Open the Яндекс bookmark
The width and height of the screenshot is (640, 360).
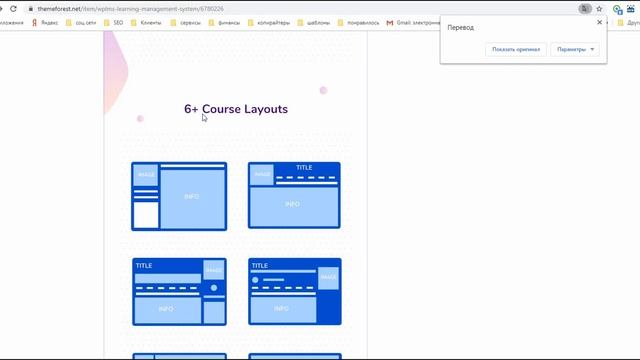tap(45, 23)
